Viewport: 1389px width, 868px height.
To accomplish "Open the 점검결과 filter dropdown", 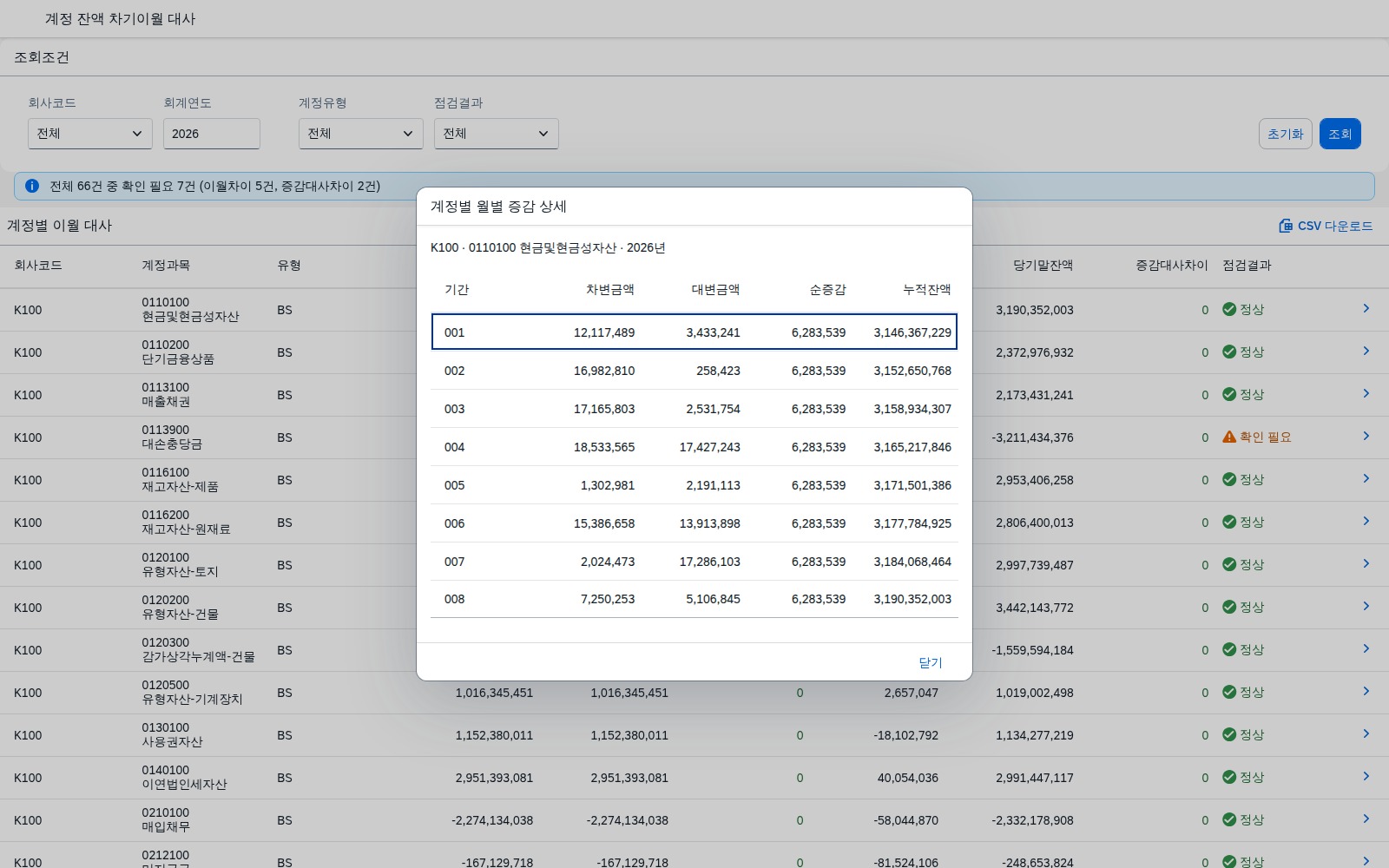I will point(497,134).
